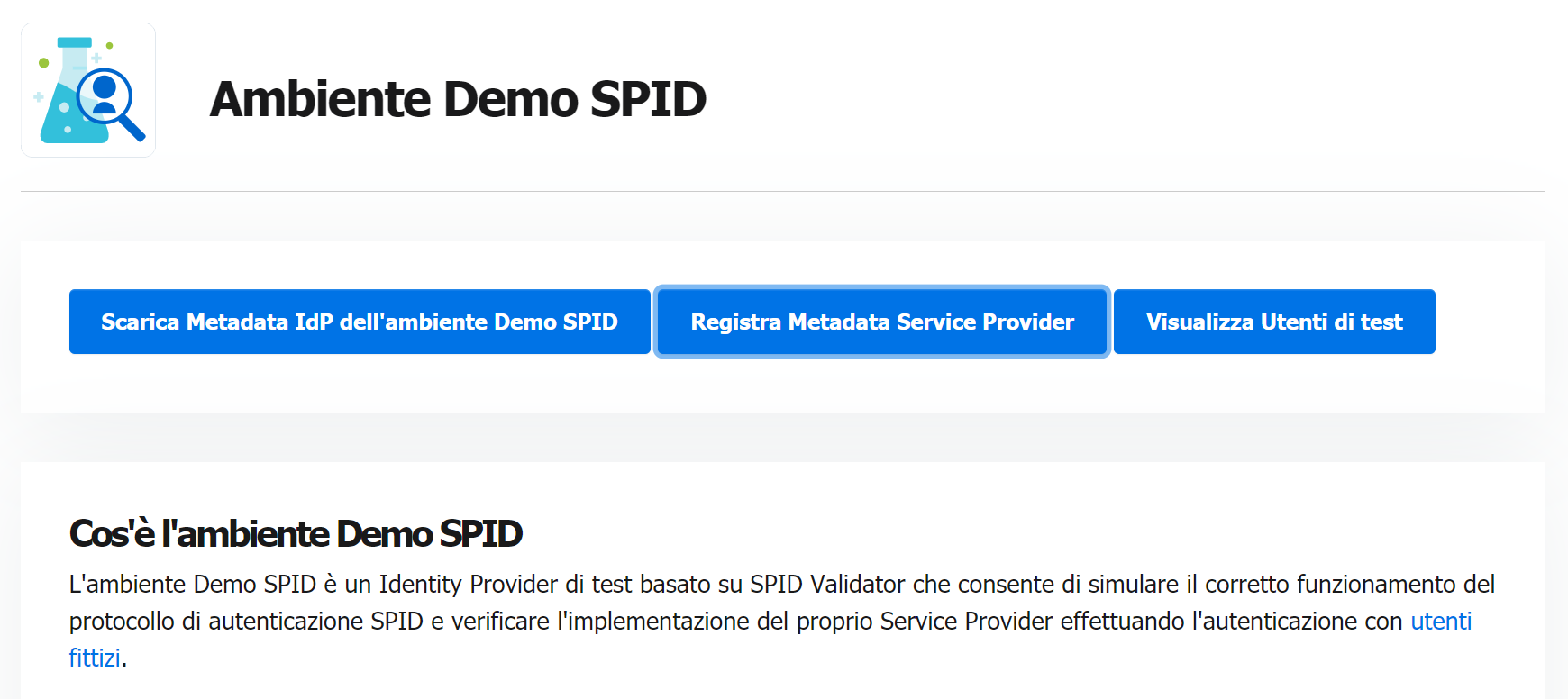This screenshot has width=1568, height=699.
Task: Click the 'Cos'è l'ambiente Demo SPID' heading
Action: (296, 534)
